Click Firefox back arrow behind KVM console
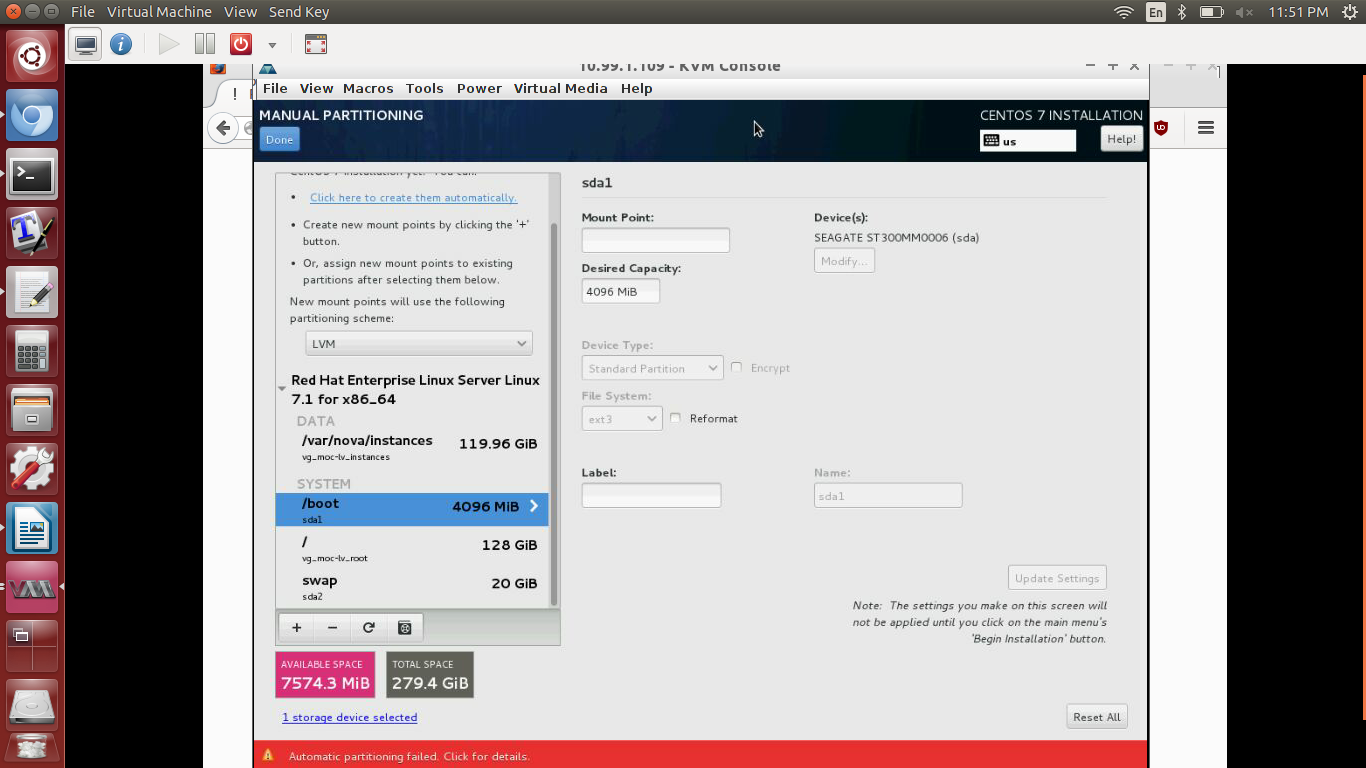The width and height of the screenshot is (1366, 768). 224,127
